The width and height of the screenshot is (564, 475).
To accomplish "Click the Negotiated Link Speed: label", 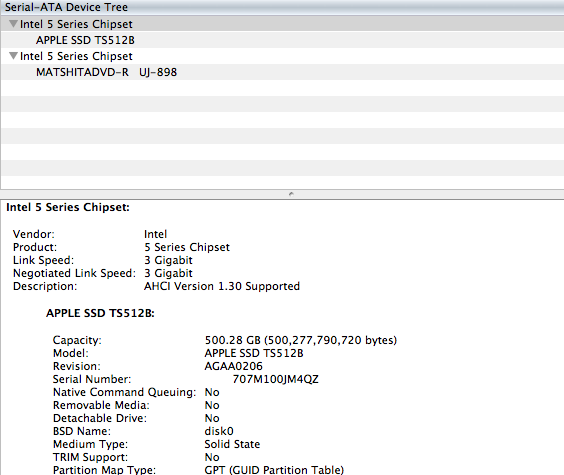I will coord(74,273).
